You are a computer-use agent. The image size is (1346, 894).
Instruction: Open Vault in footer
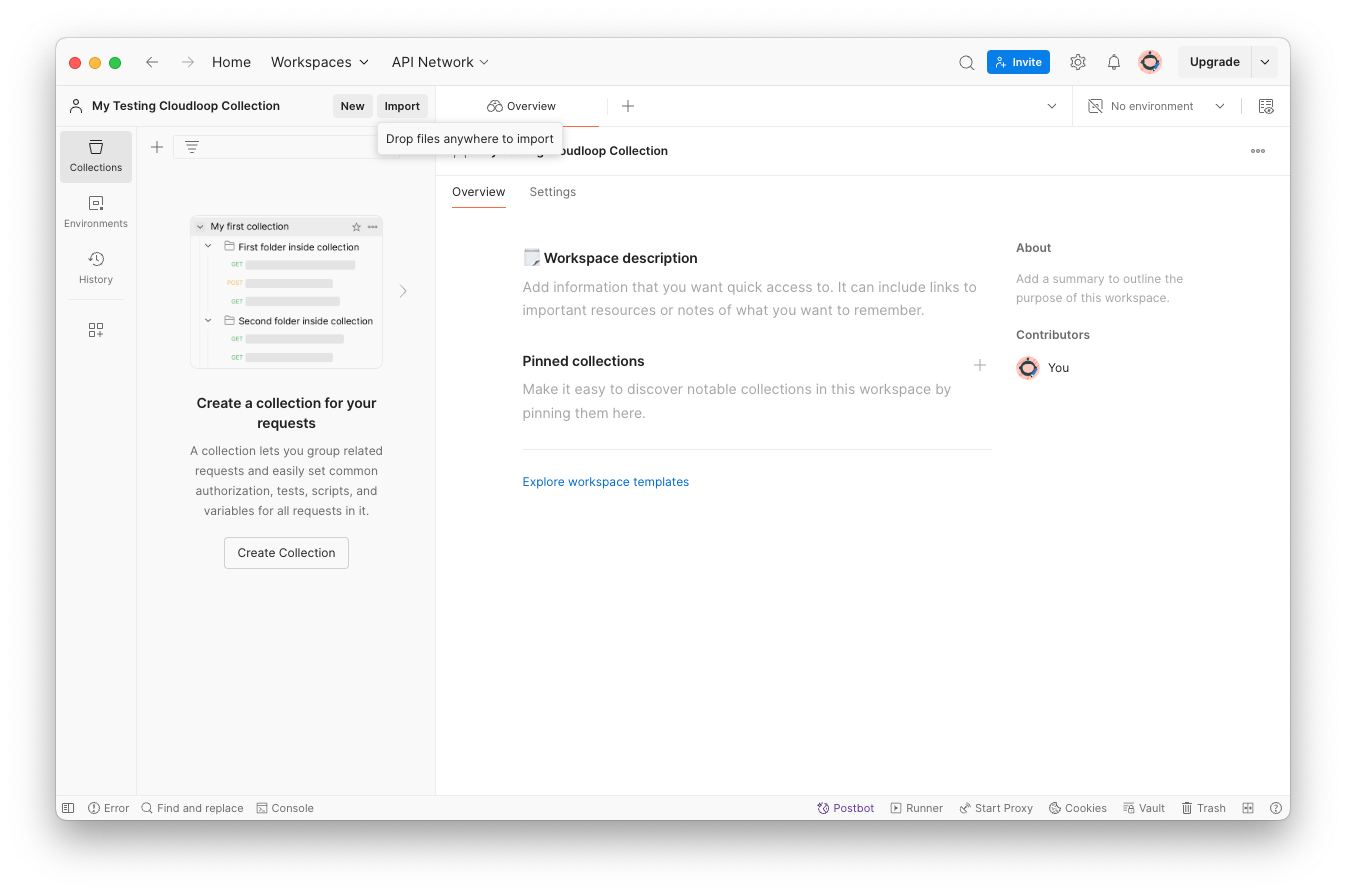click(x=1144, y=808)
